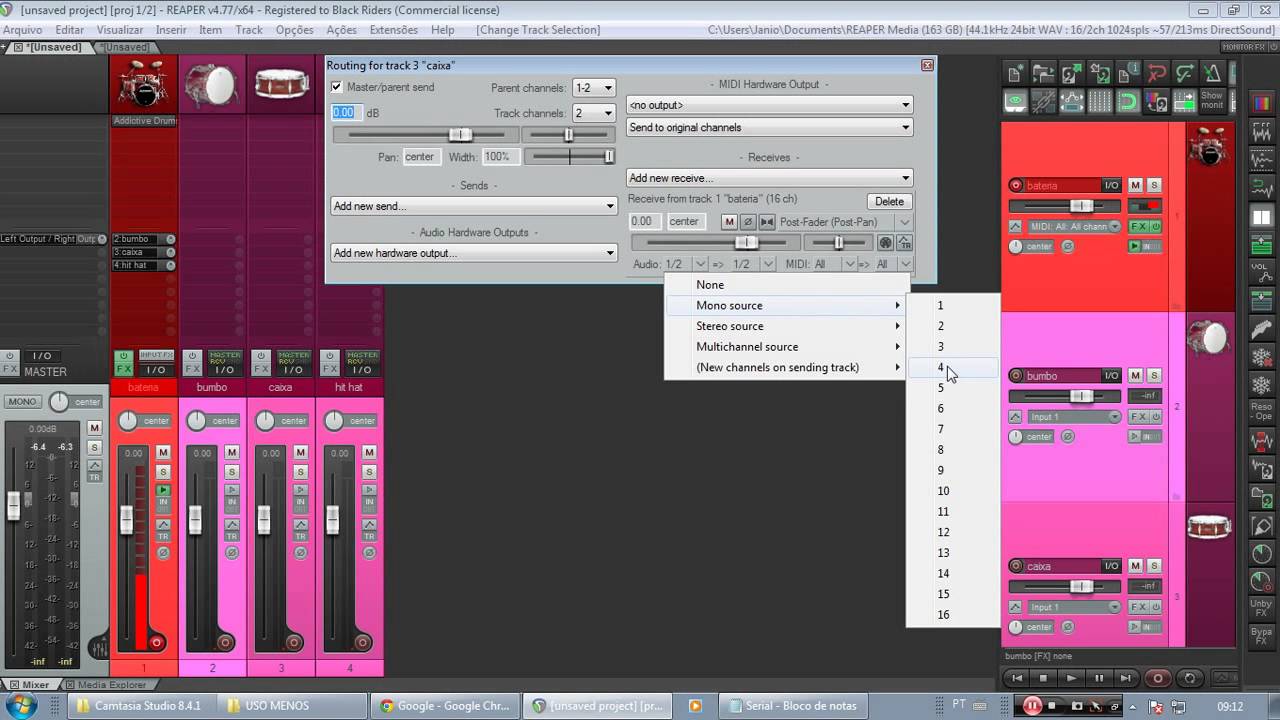
Task: Click the transport Record button
Action: [x=1158, y=678]
